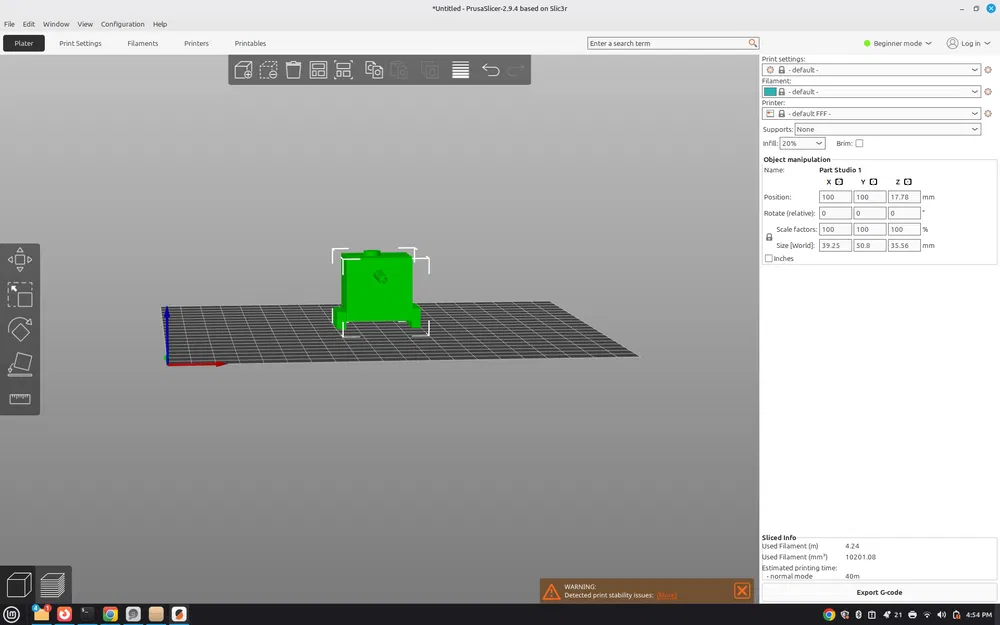Screen dimensions: 1000x625
Task: Click the Arrange objects icon
Action: click(318, 70)
